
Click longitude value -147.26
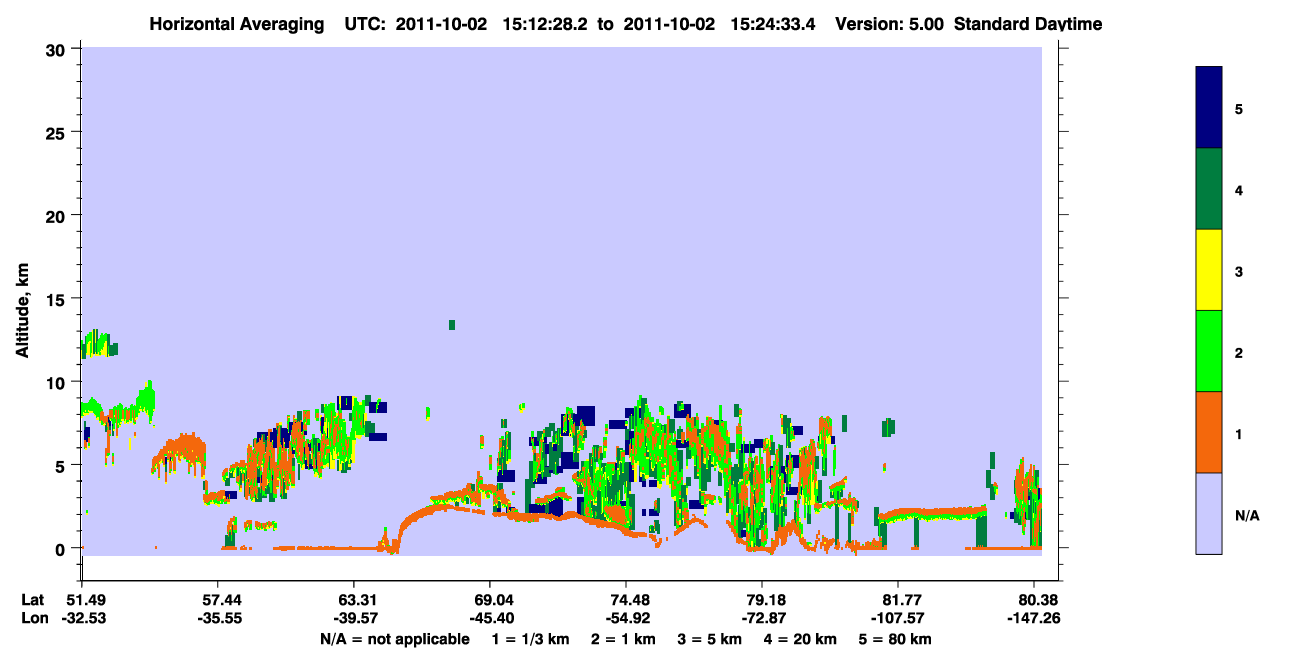pos(1034,618)
